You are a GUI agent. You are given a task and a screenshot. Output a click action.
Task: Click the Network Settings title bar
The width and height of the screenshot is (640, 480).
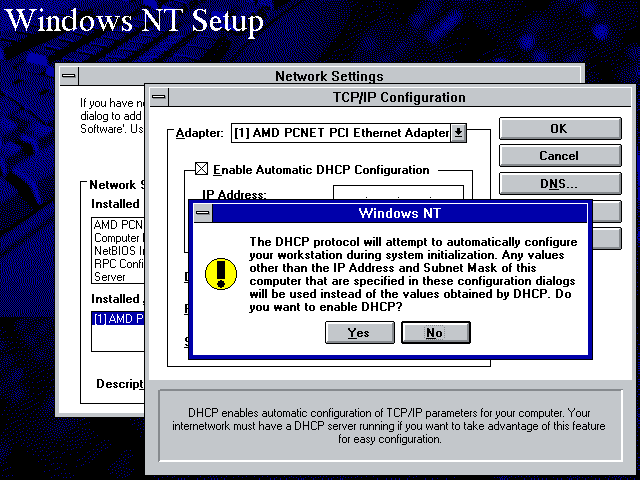[329, 76]
